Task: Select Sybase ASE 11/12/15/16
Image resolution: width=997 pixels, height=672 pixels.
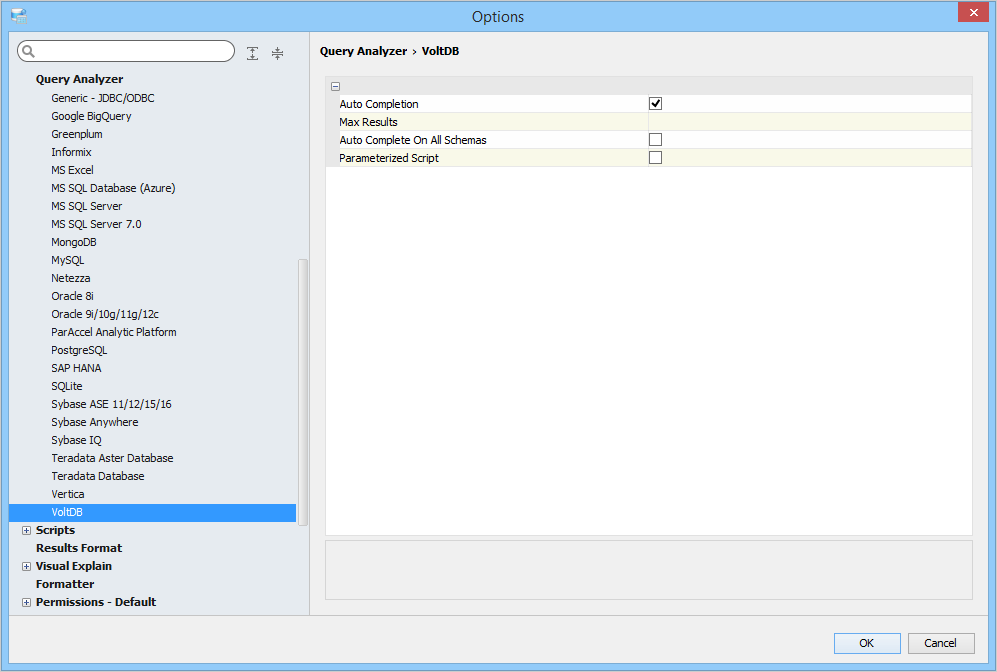Action: [111, 404]
